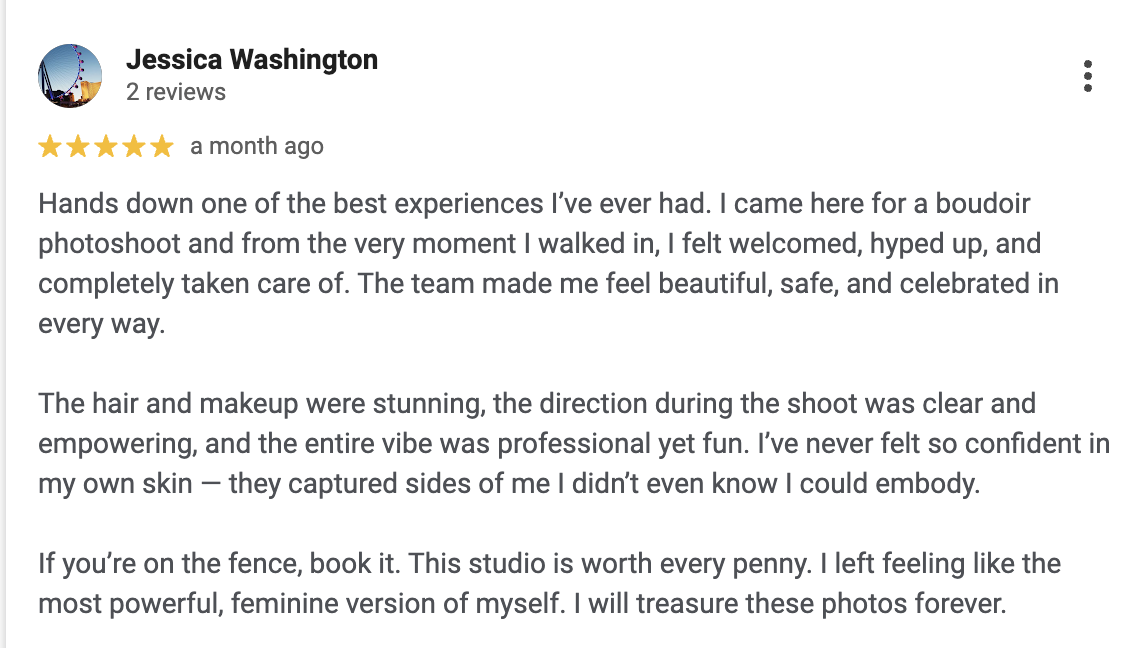Click the fifth rating star
The image size is (1132, 648).
(x=162, y=147)
